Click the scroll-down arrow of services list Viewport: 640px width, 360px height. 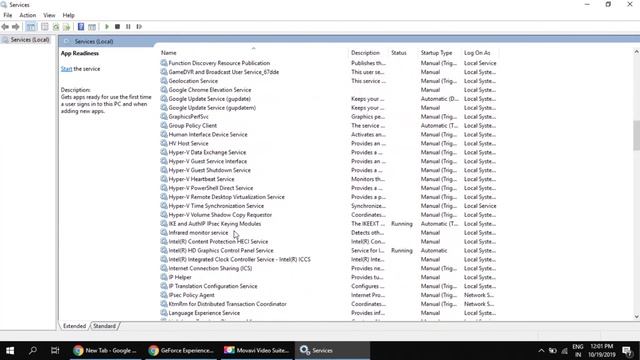point(636,317)
